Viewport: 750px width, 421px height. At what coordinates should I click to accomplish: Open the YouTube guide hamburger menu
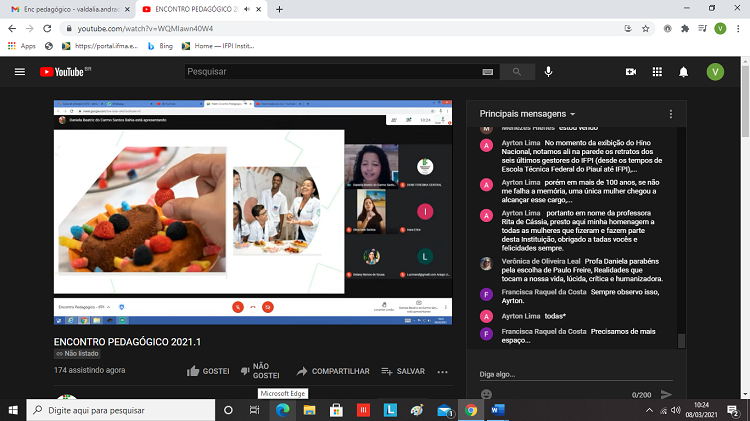(20, 72)
